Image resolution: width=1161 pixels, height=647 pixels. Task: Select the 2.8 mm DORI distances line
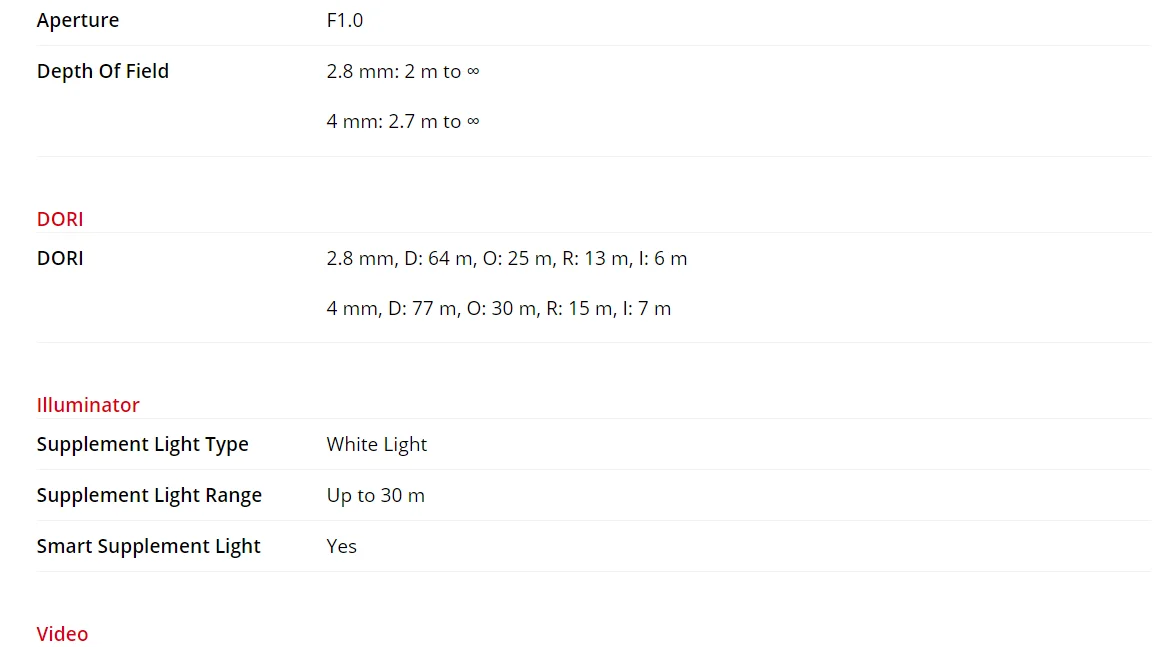coord(506,258)
